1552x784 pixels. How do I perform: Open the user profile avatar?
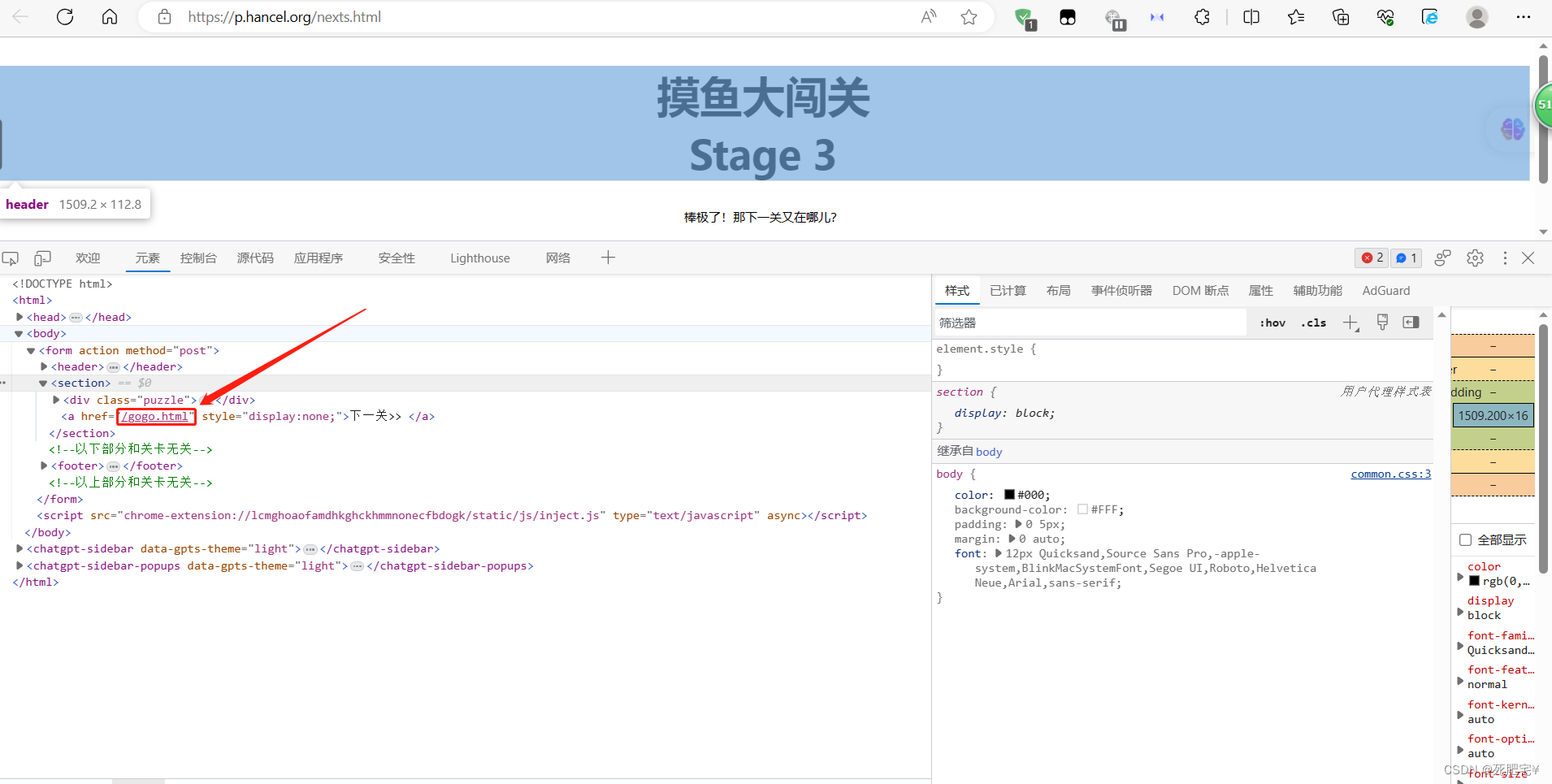[1477, 17]
